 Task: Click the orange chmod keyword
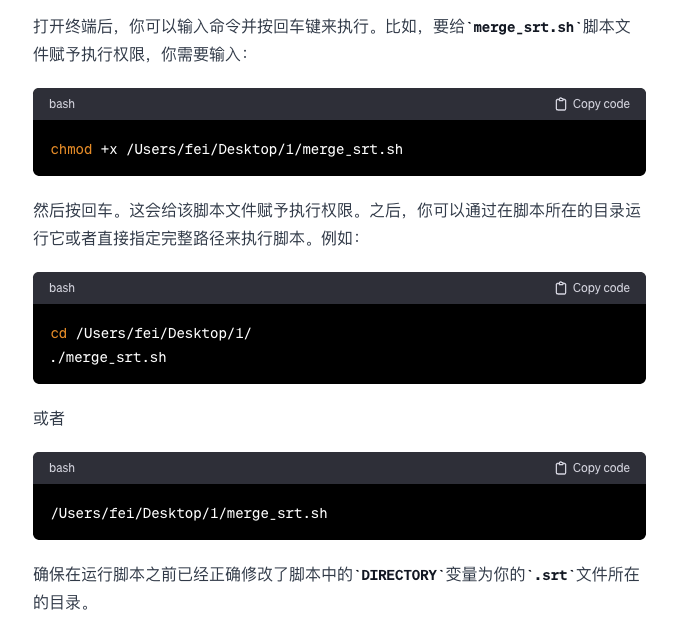[72, 149]
